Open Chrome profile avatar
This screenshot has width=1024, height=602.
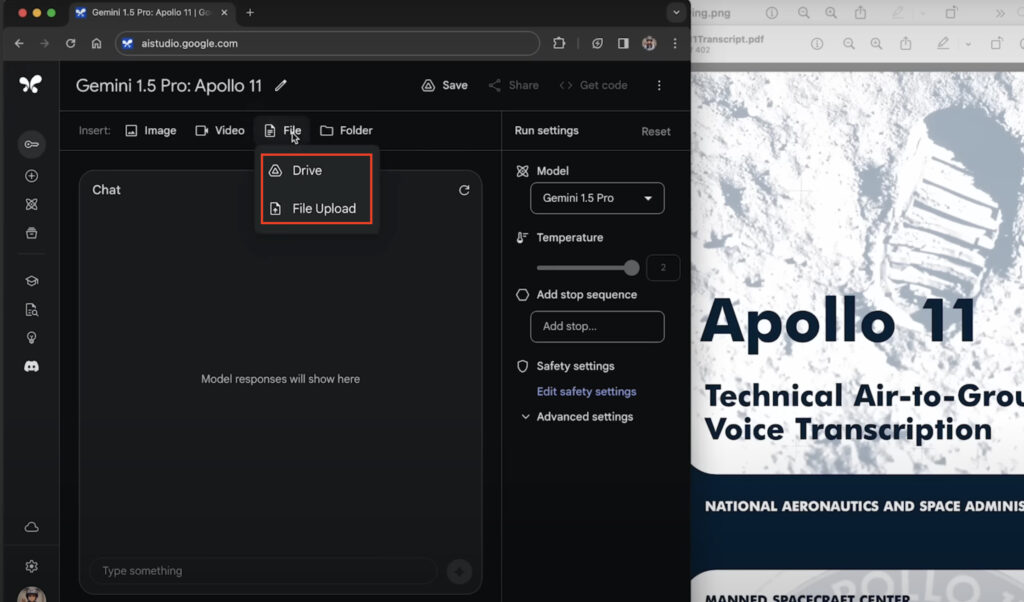pos(648,43)
